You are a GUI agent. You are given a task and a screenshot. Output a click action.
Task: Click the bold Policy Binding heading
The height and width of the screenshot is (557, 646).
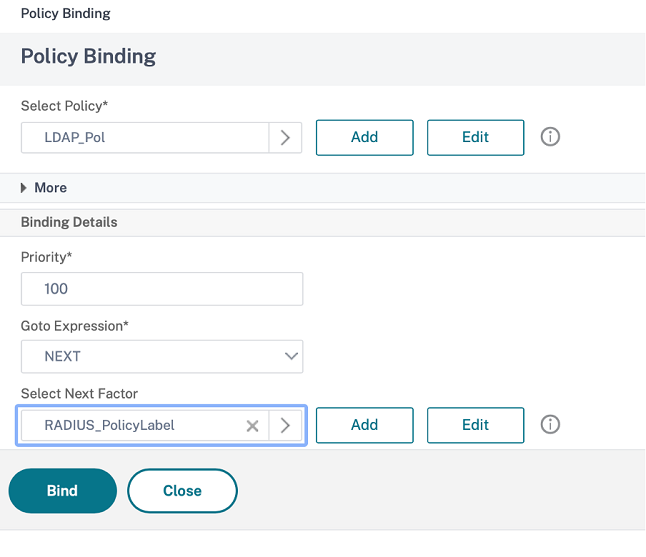88,56
